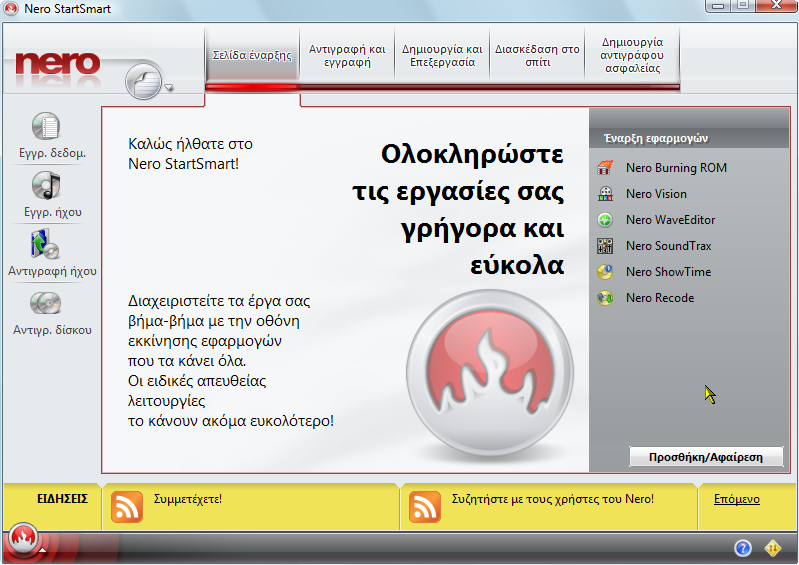The image size is (799, 565).
Task: Click the Καλώς ήλθατε στο Nero StartSmart! text
Action: 190,153
